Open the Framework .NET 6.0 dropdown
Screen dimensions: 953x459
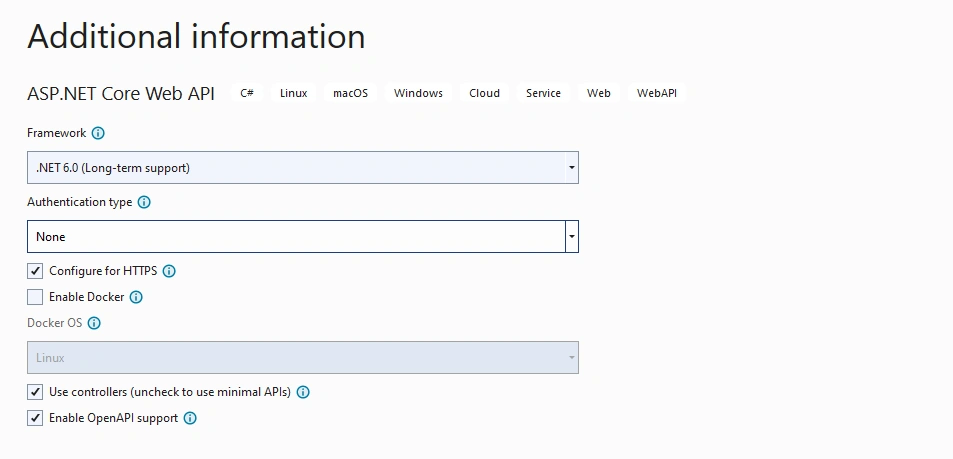303,168
